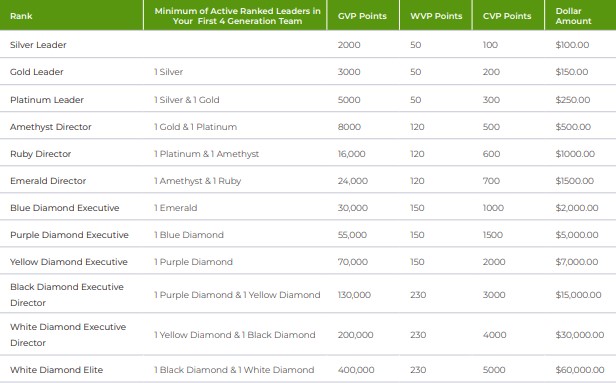Click the WVP Points column header
The image size is (616, 383).
pyautogui.click(x=436, y=16)
